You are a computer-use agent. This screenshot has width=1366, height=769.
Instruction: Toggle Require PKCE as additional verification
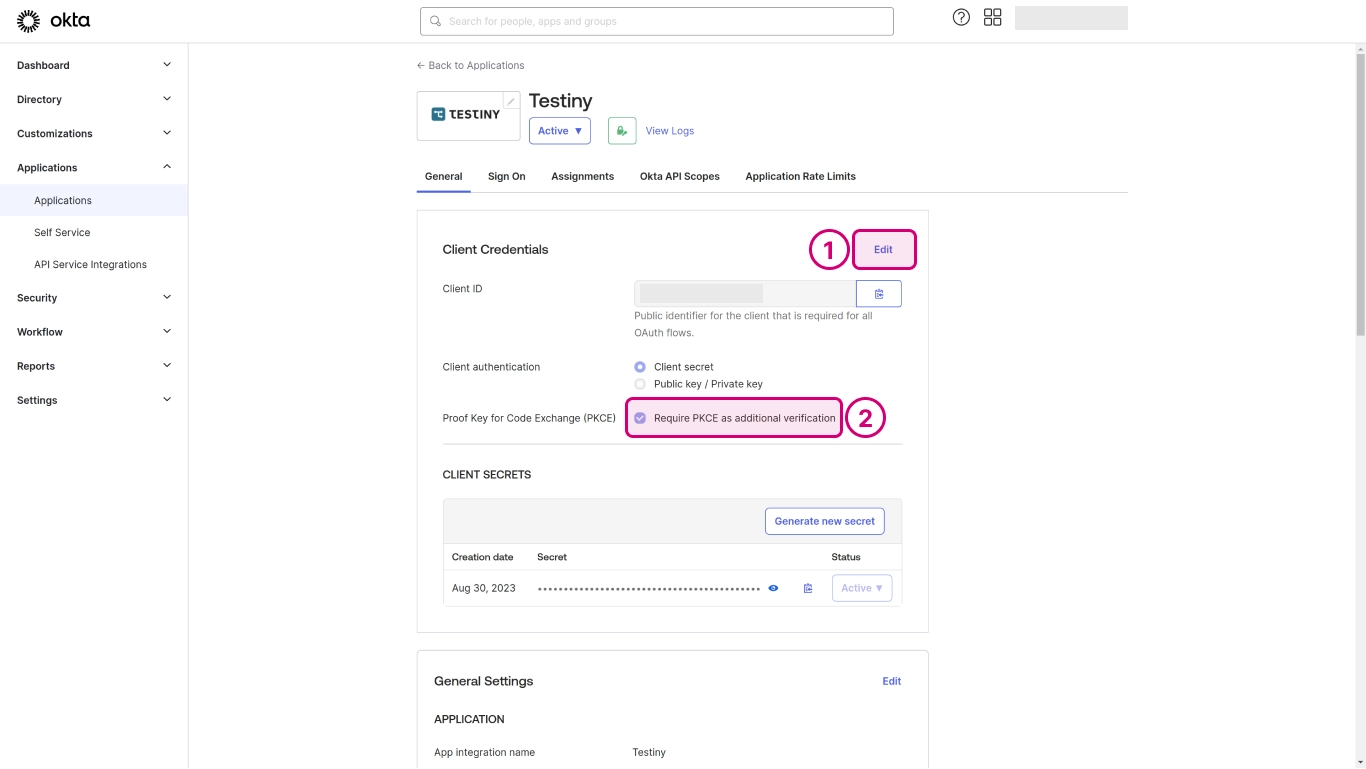click(x=640, y=418)
